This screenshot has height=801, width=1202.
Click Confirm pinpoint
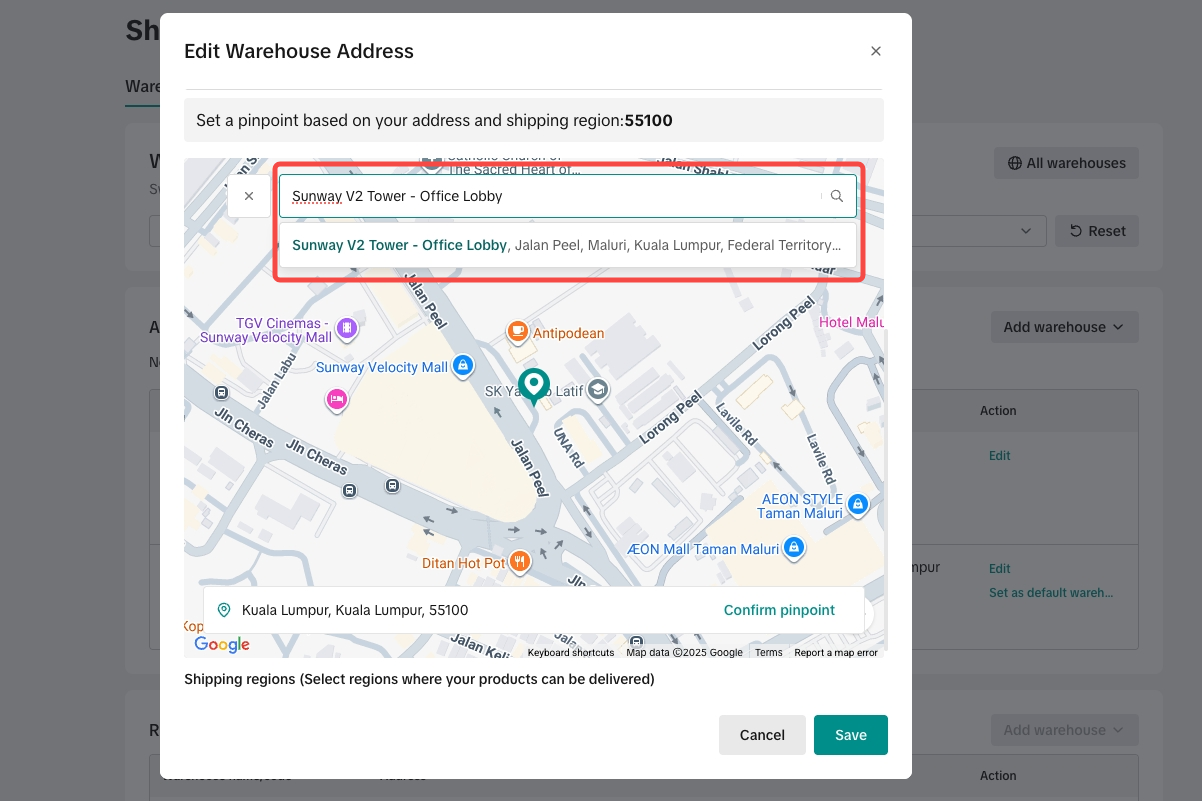click(x=779, y=610)
